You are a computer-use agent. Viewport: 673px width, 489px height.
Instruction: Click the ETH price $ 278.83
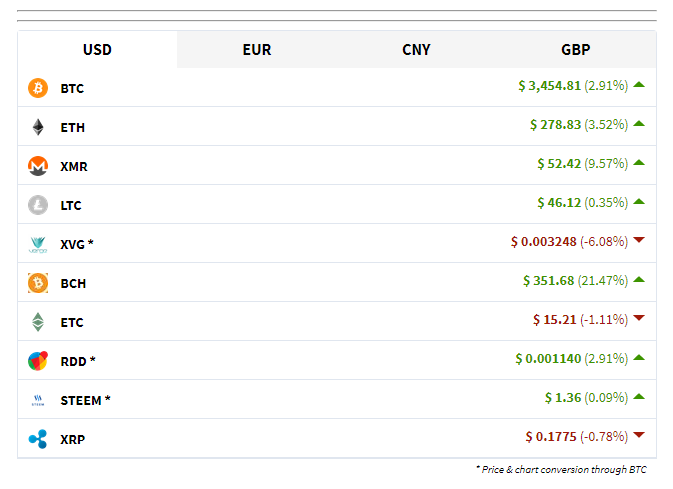coord(555,125)
